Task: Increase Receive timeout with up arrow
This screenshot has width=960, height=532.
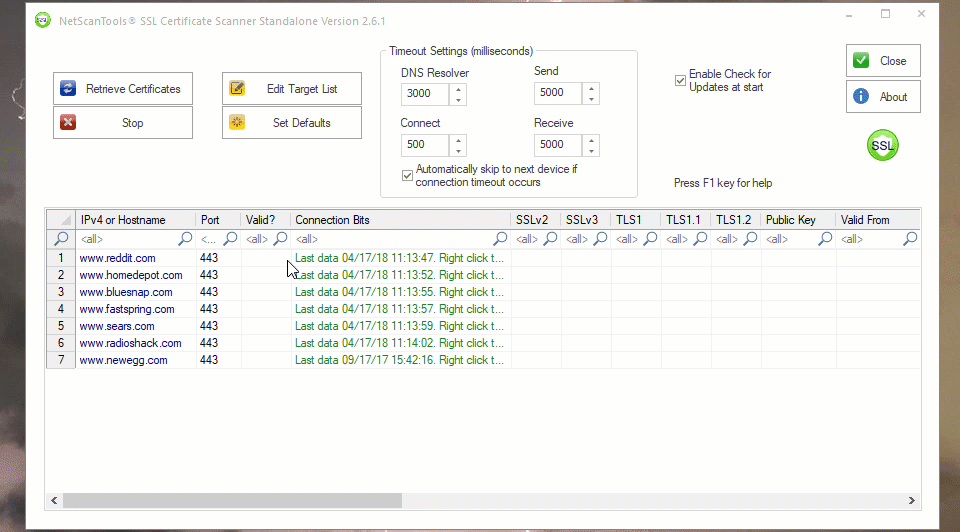Action: click(591, 140)
